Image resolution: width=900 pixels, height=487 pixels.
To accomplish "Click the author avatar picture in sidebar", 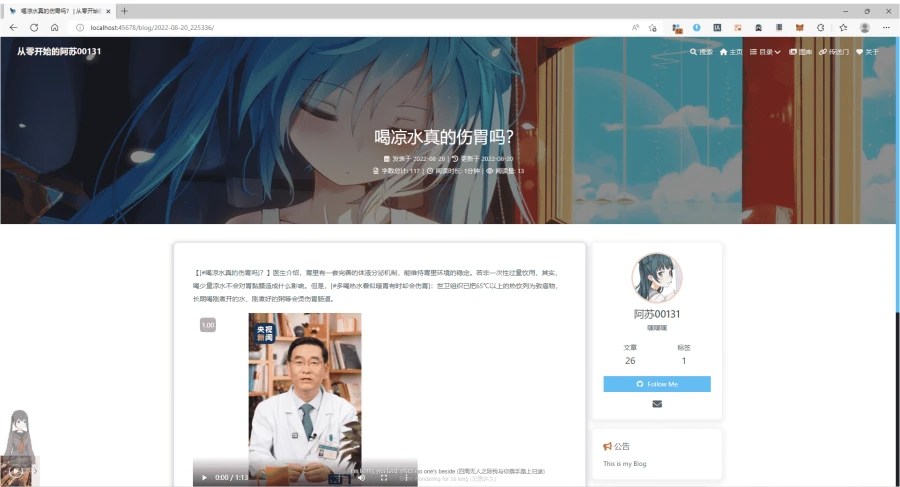I will click(657, 278).
